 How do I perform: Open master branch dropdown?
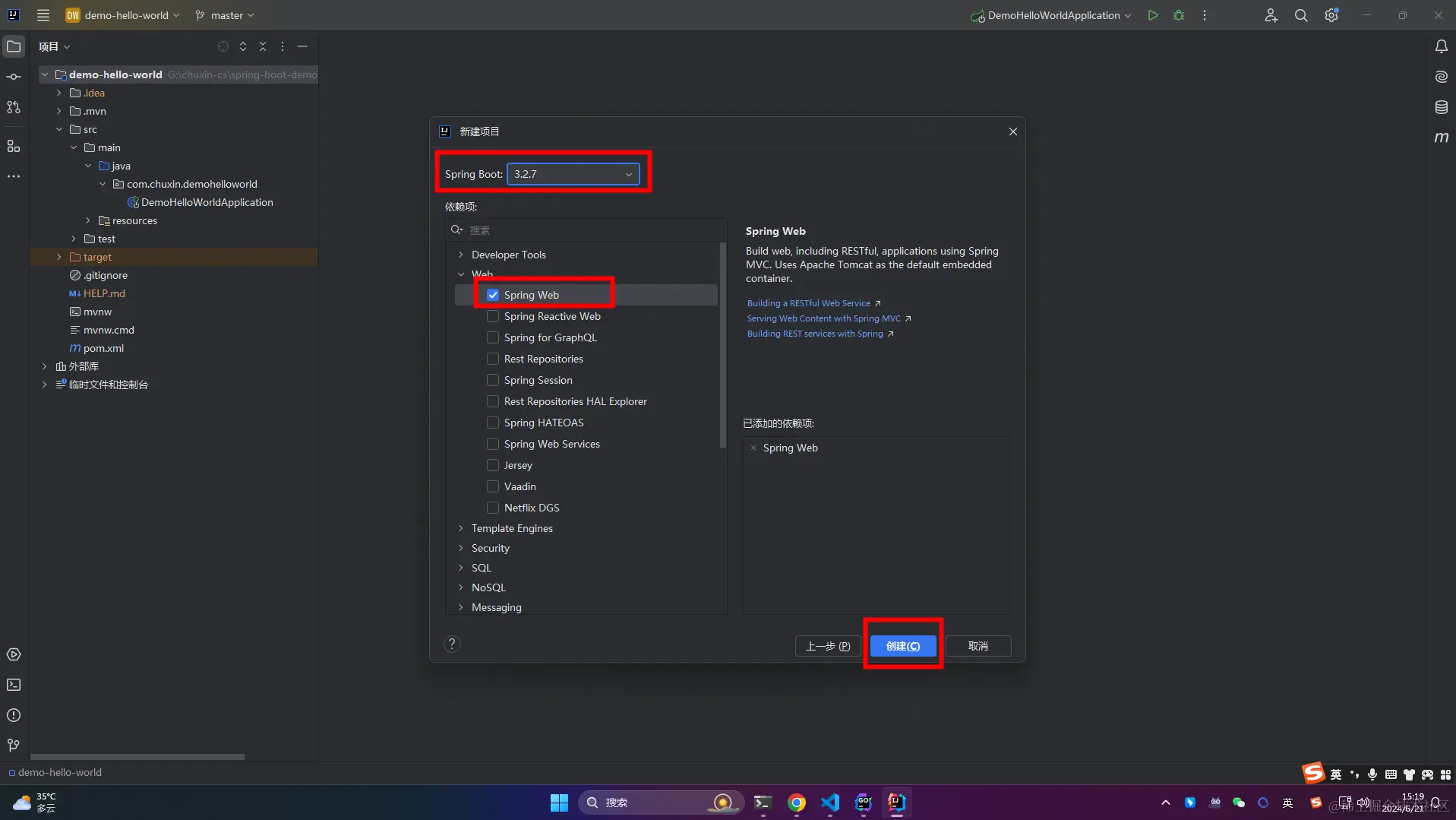pos(225,15)
